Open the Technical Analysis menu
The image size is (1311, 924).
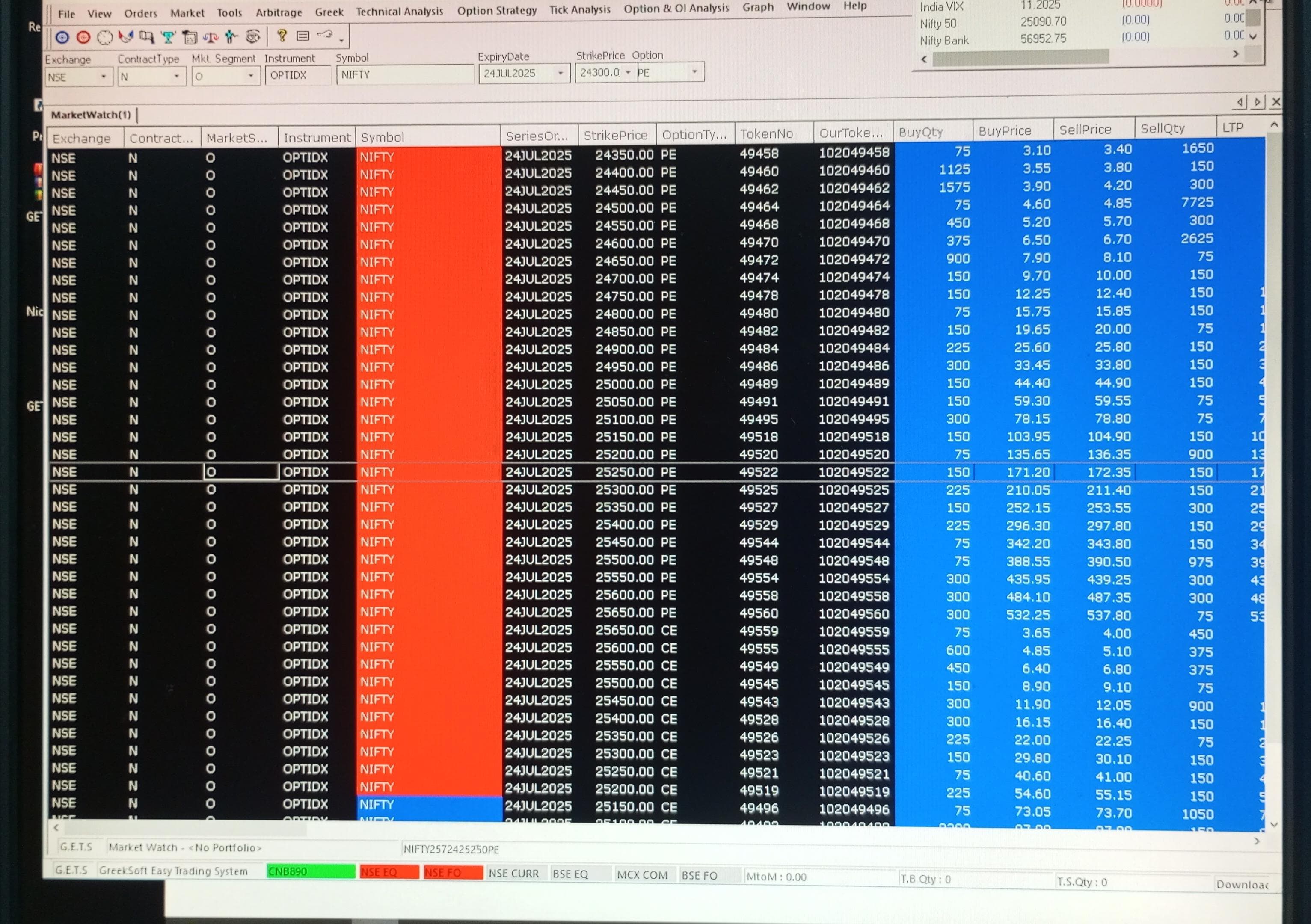[x=399, y=12]
